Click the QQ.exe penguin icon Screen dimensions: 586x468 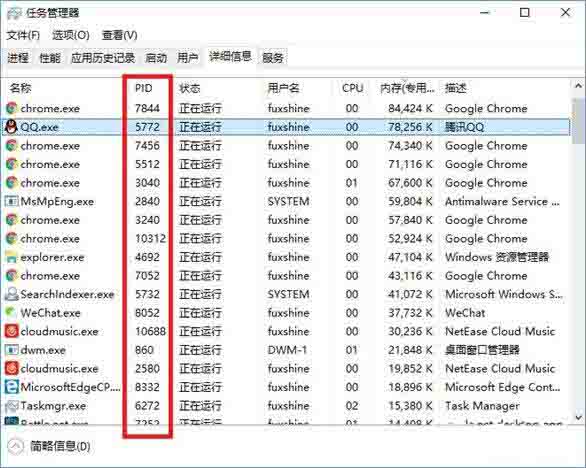pos(11,127)
